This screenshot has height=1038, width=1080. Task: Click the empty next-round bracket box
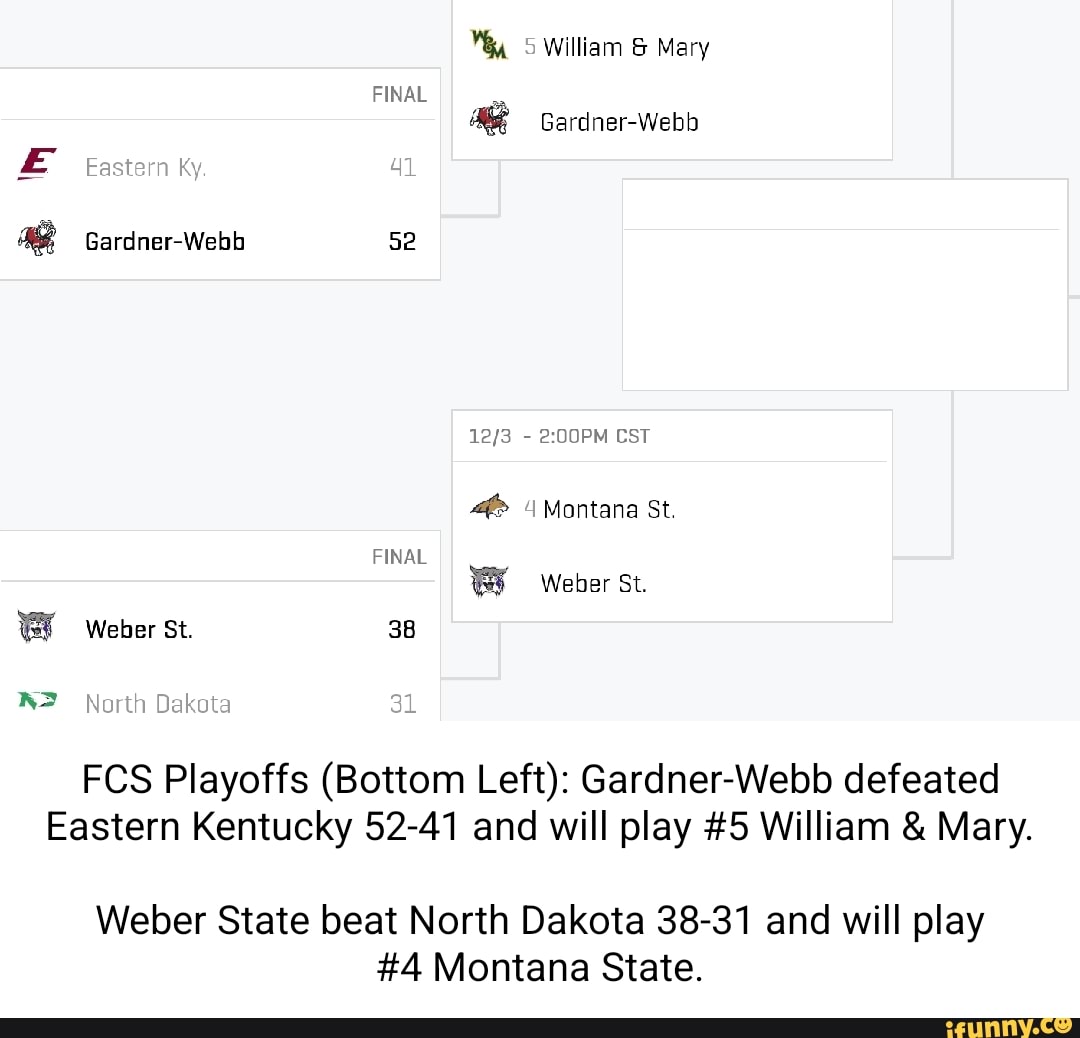point(845,285)
